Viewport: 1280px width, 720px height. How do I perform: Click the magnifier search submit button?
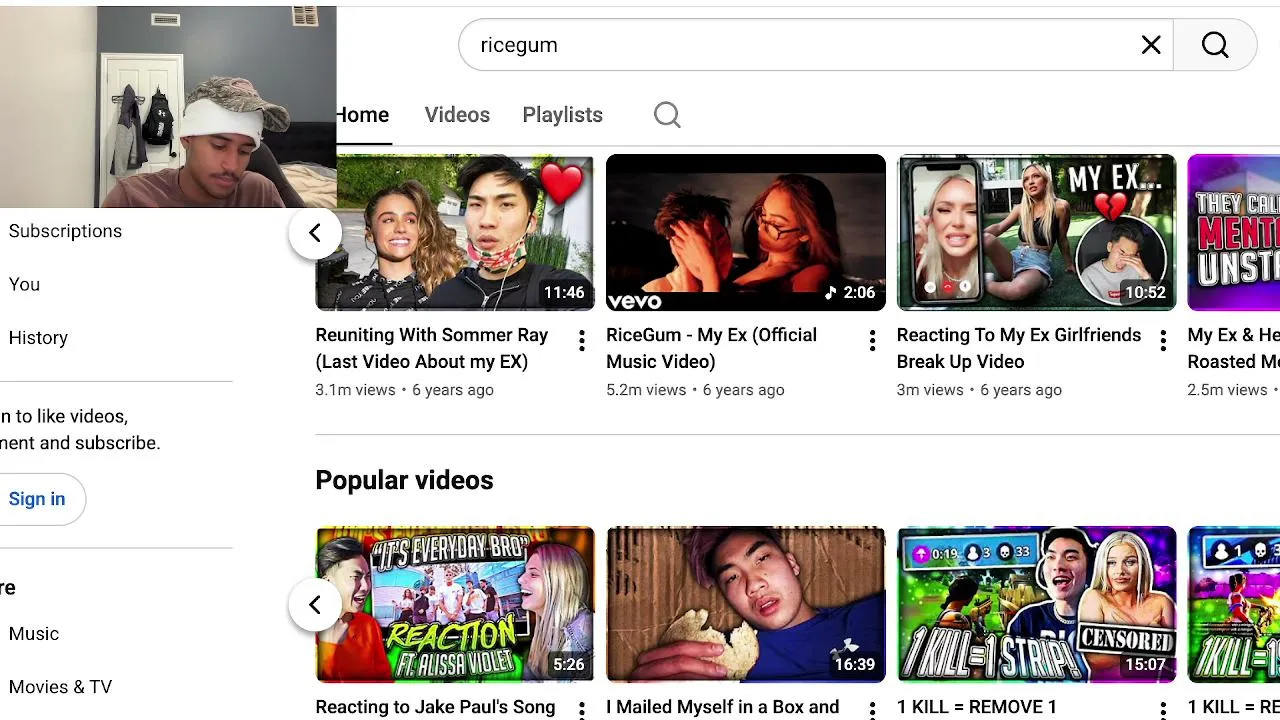tap(1215, 45)
